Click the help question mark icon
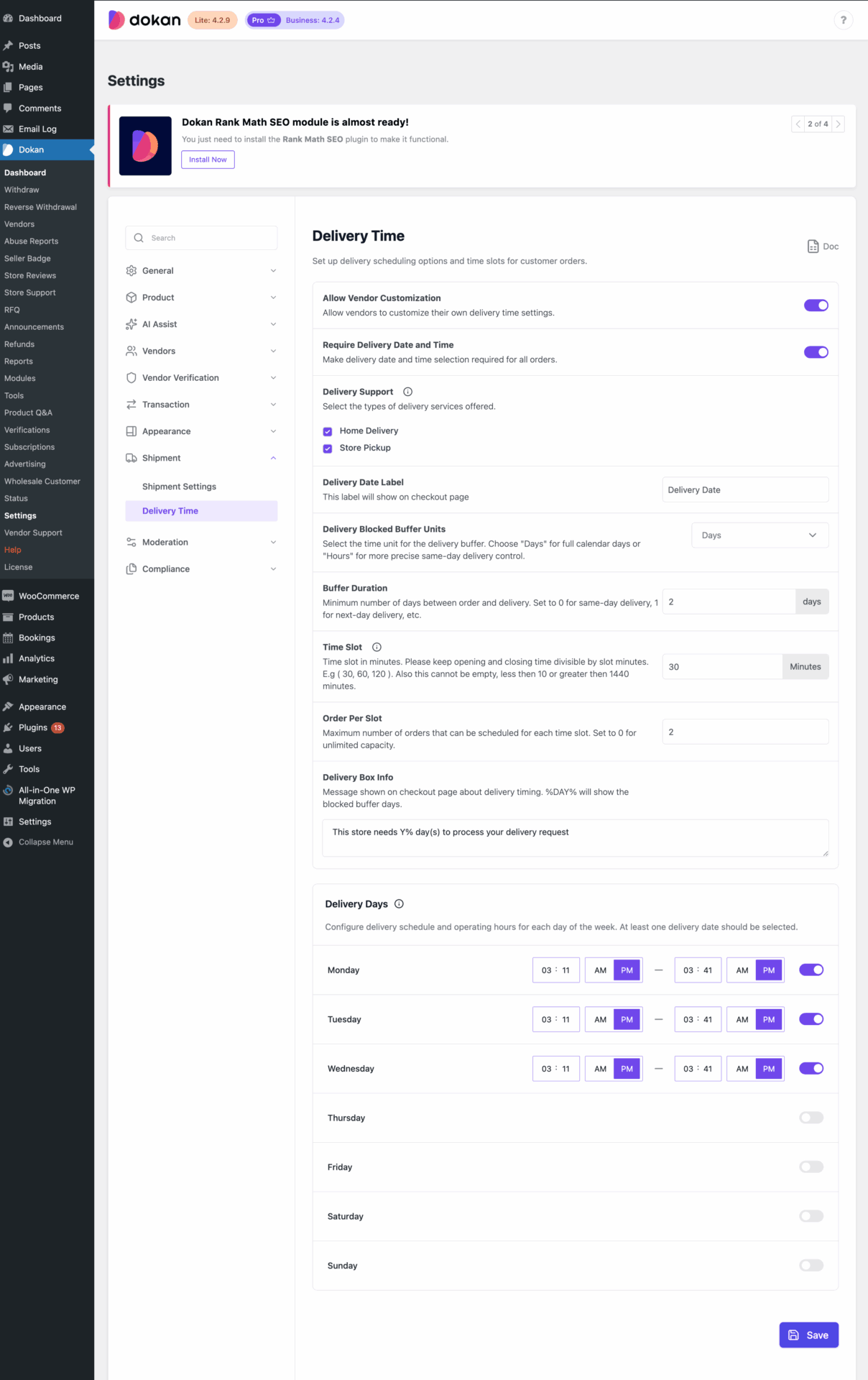Image resolution: width=868 pixels, height=1380 pixels. 844,20
